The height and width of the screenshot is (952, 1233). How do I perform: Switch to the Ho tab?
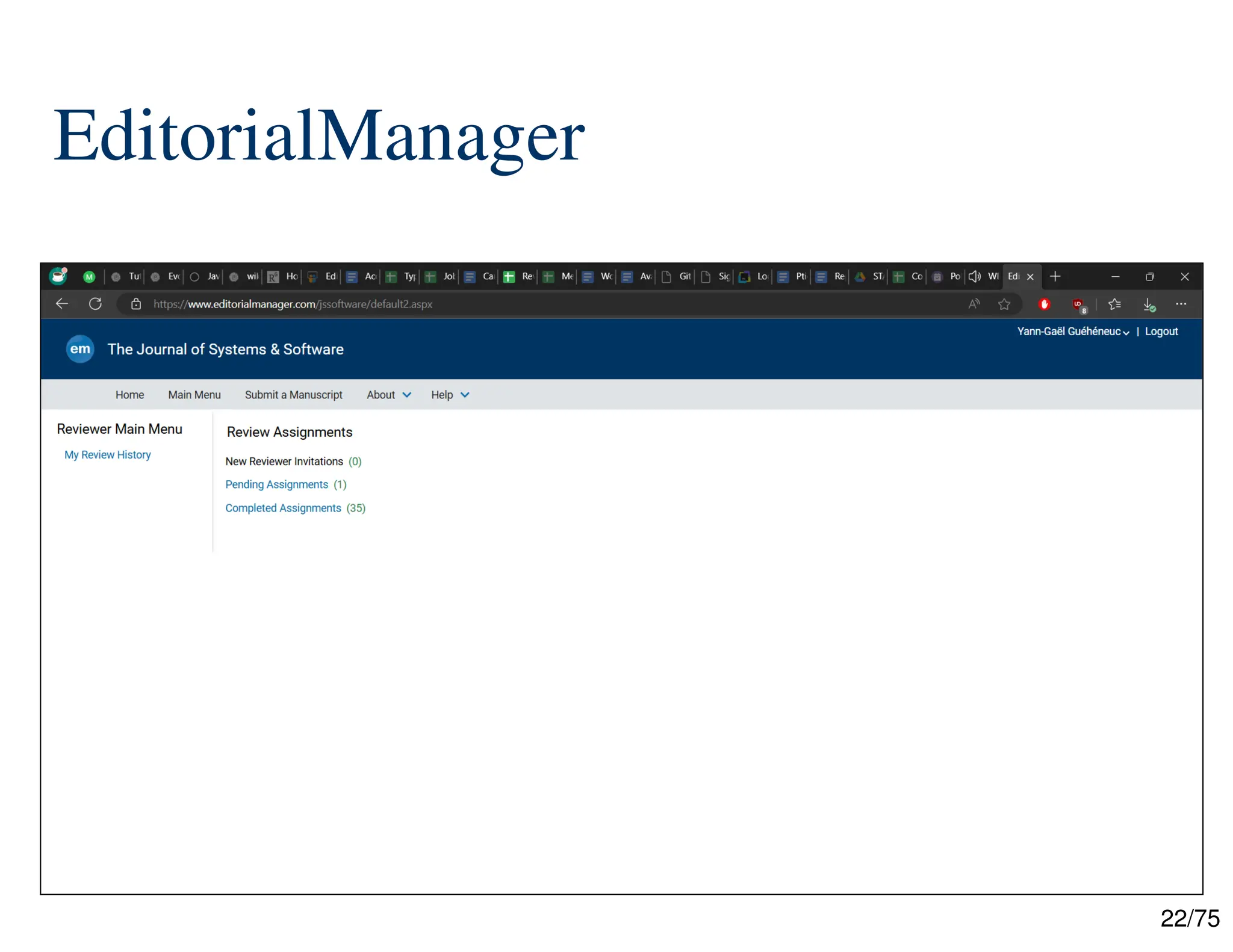(283, 277)
